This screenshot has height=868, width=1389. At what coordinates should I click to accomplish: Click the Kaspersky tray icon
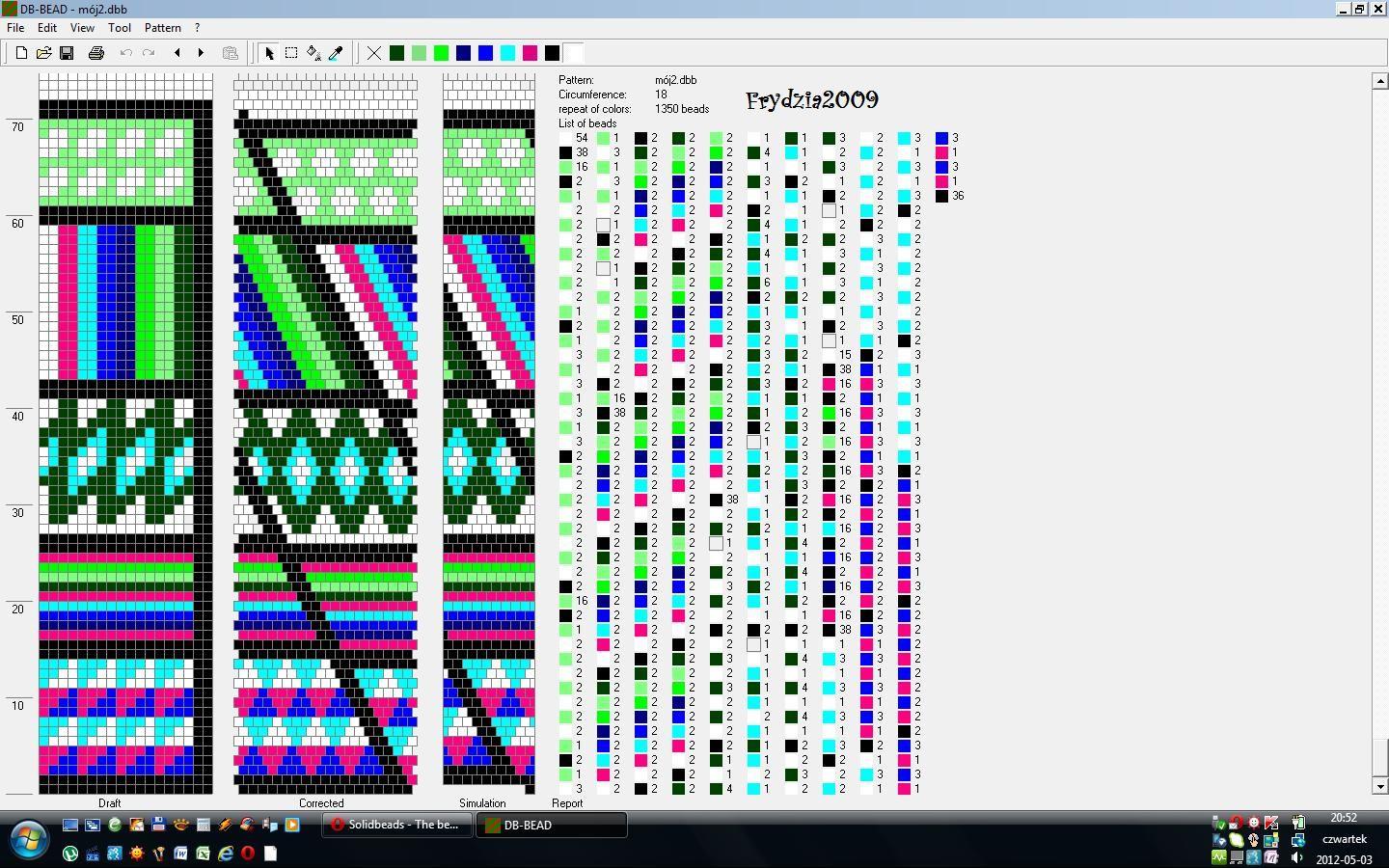click(x=1271, y=823)
